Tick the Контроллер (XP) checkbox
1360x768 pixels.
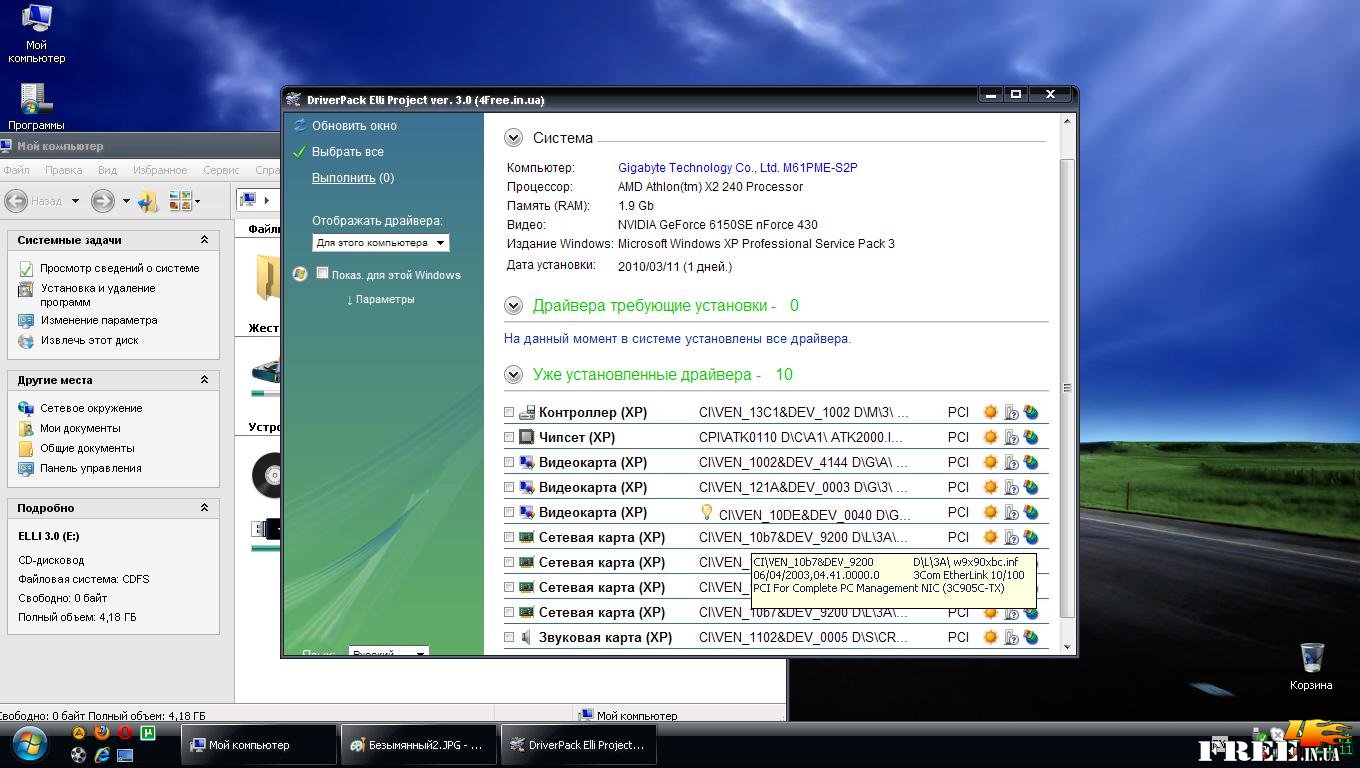509,412
